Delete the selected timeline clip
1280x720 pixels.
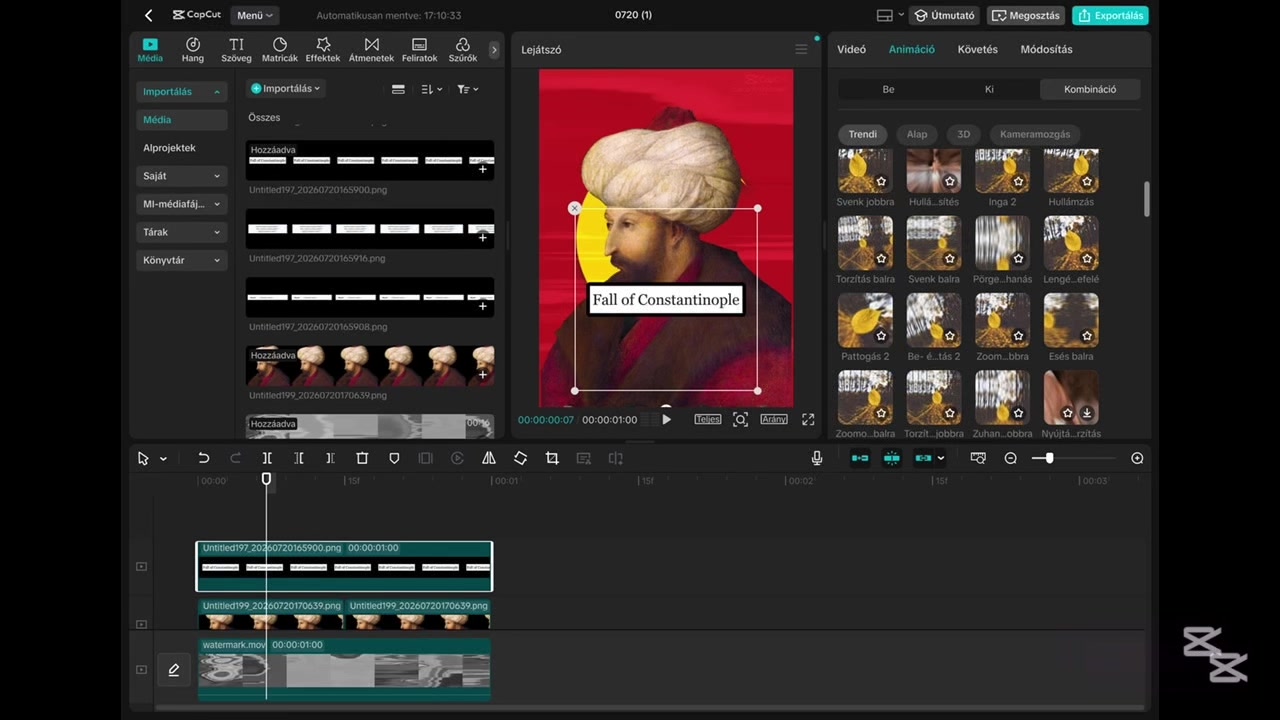coord(362,458)
